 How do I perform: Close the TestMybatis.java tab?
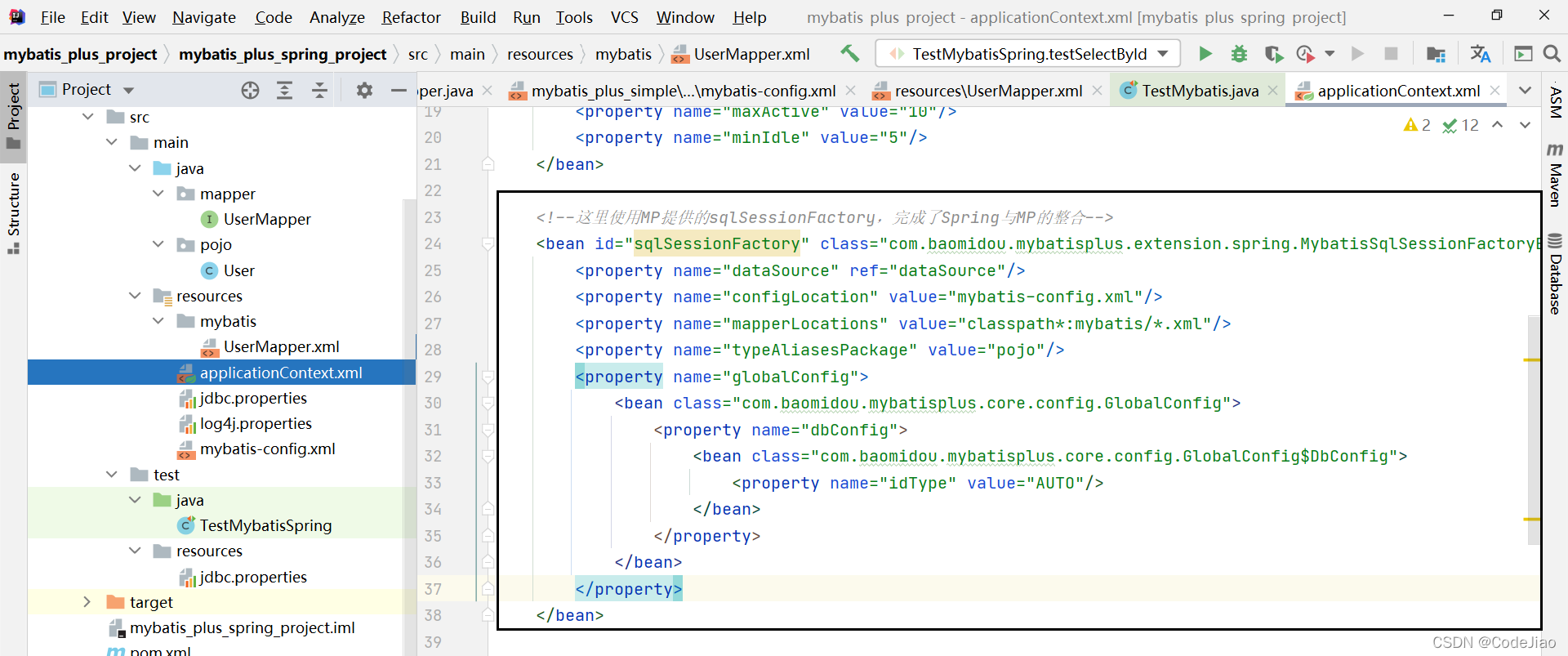[x=1272, y=91]
